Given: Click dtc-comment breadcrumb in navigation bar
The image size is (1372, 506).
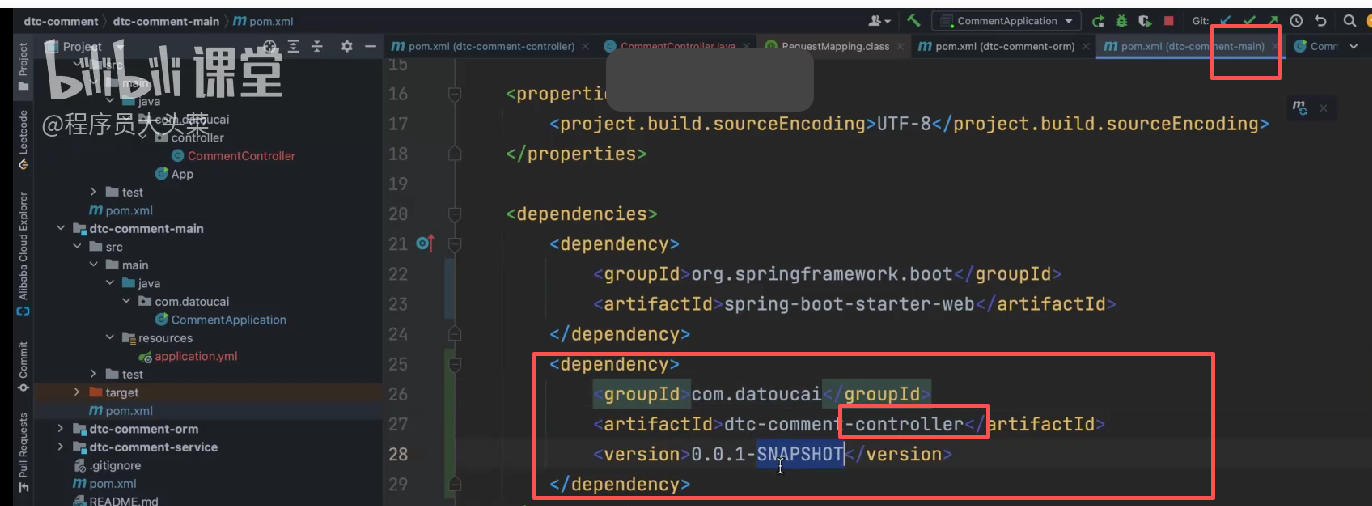Looking at the screenshot, I should [61, 21].
